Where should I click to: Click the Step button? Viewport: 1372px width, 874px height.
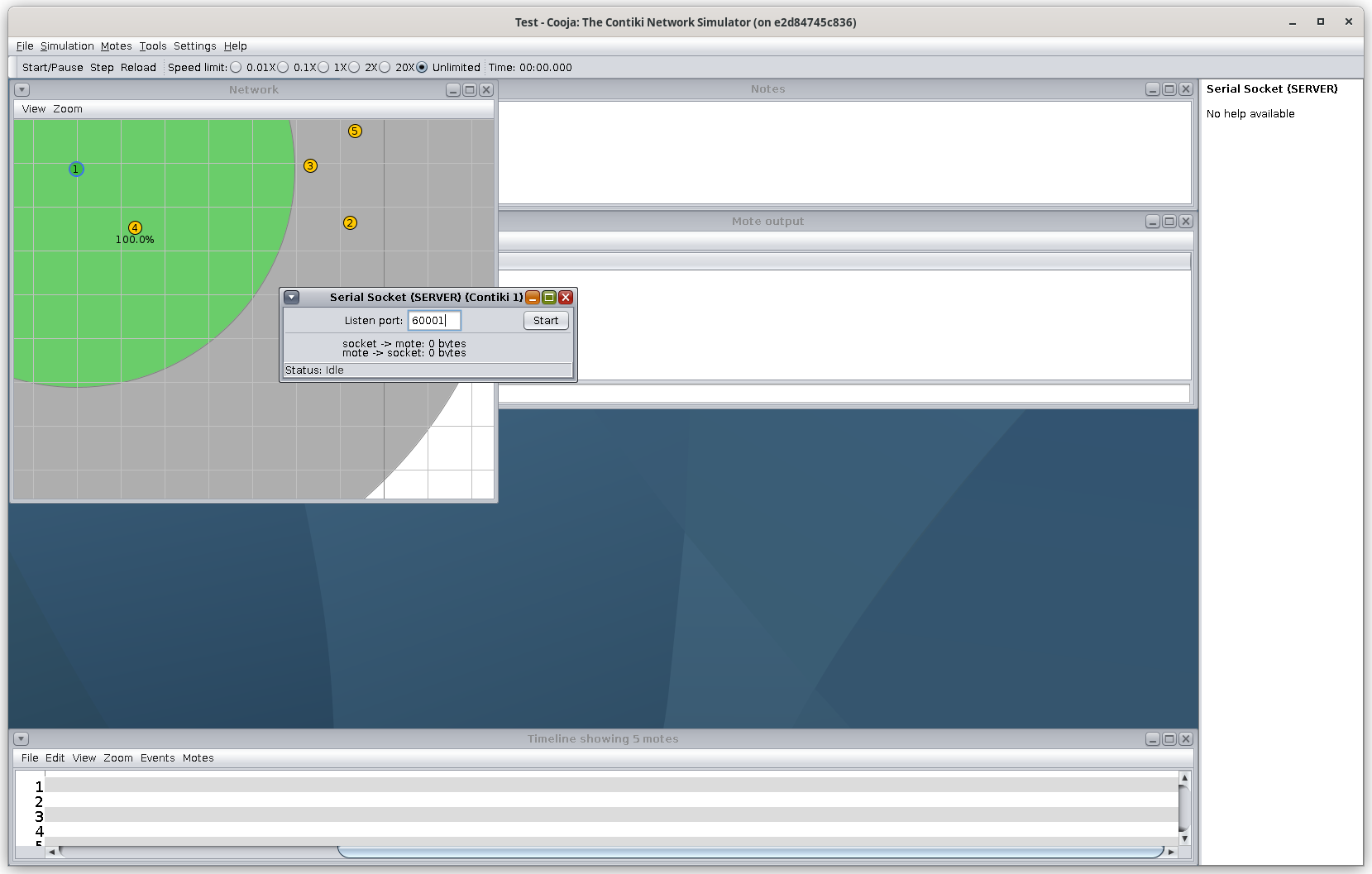click(102, 68)
